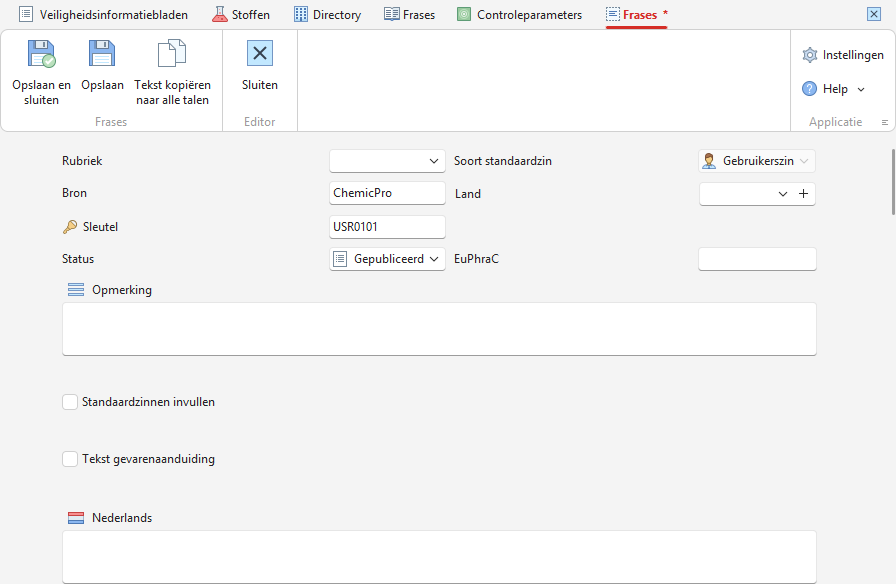Open the Directory tab
Viewport: 896px width, 584px height.
click(327, 14)
